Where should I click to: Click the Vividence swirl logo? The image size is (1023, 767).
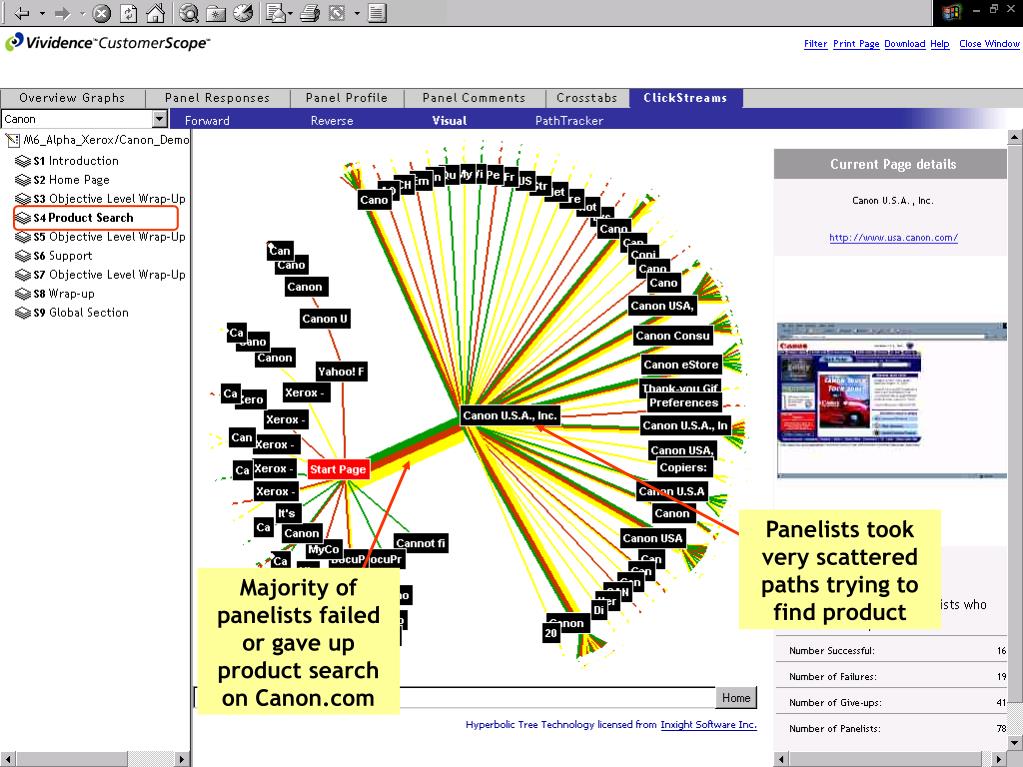[x=14, y=42]
